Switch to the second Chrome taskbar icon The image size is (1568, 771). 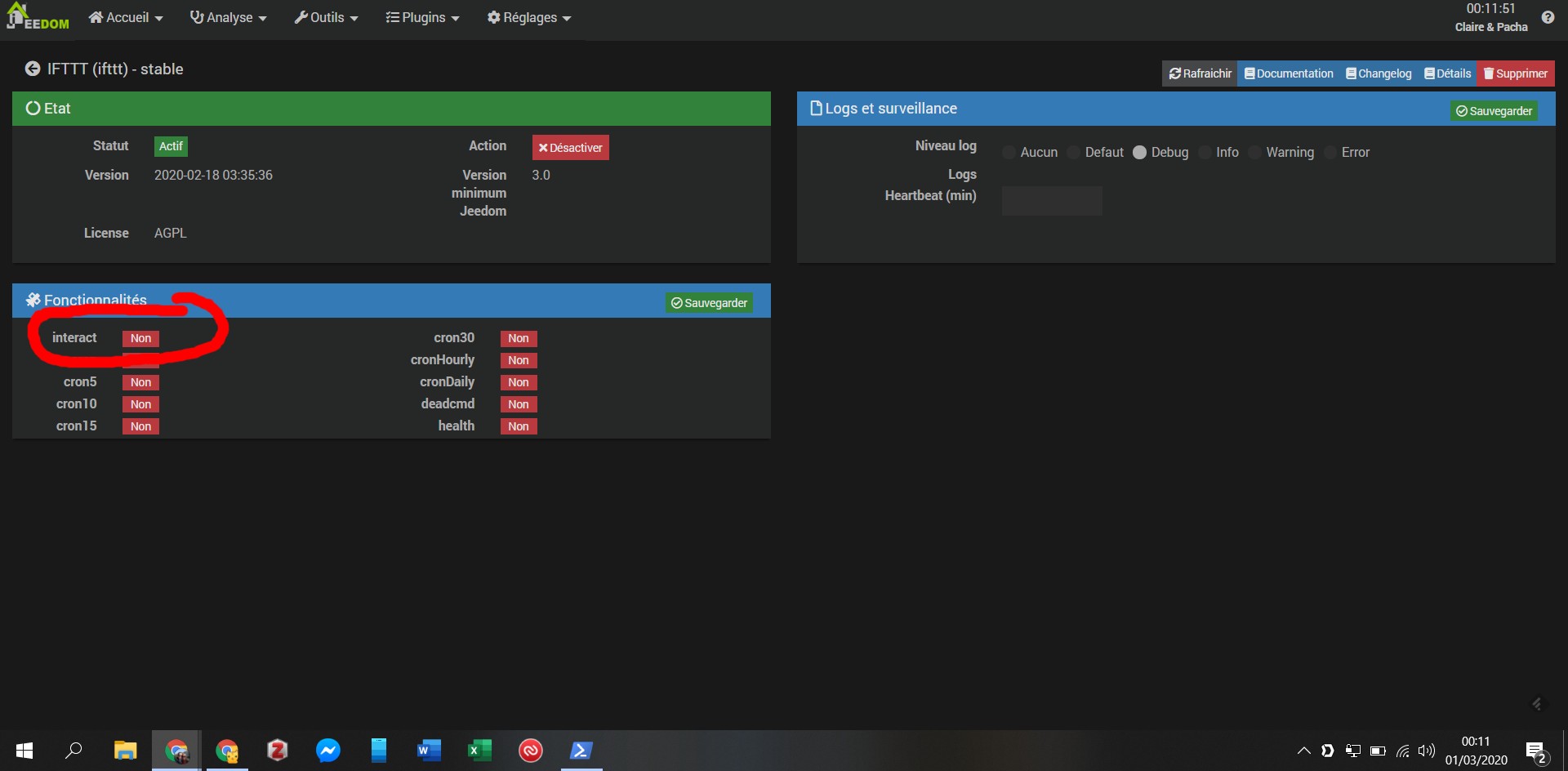tap(227, 751)
